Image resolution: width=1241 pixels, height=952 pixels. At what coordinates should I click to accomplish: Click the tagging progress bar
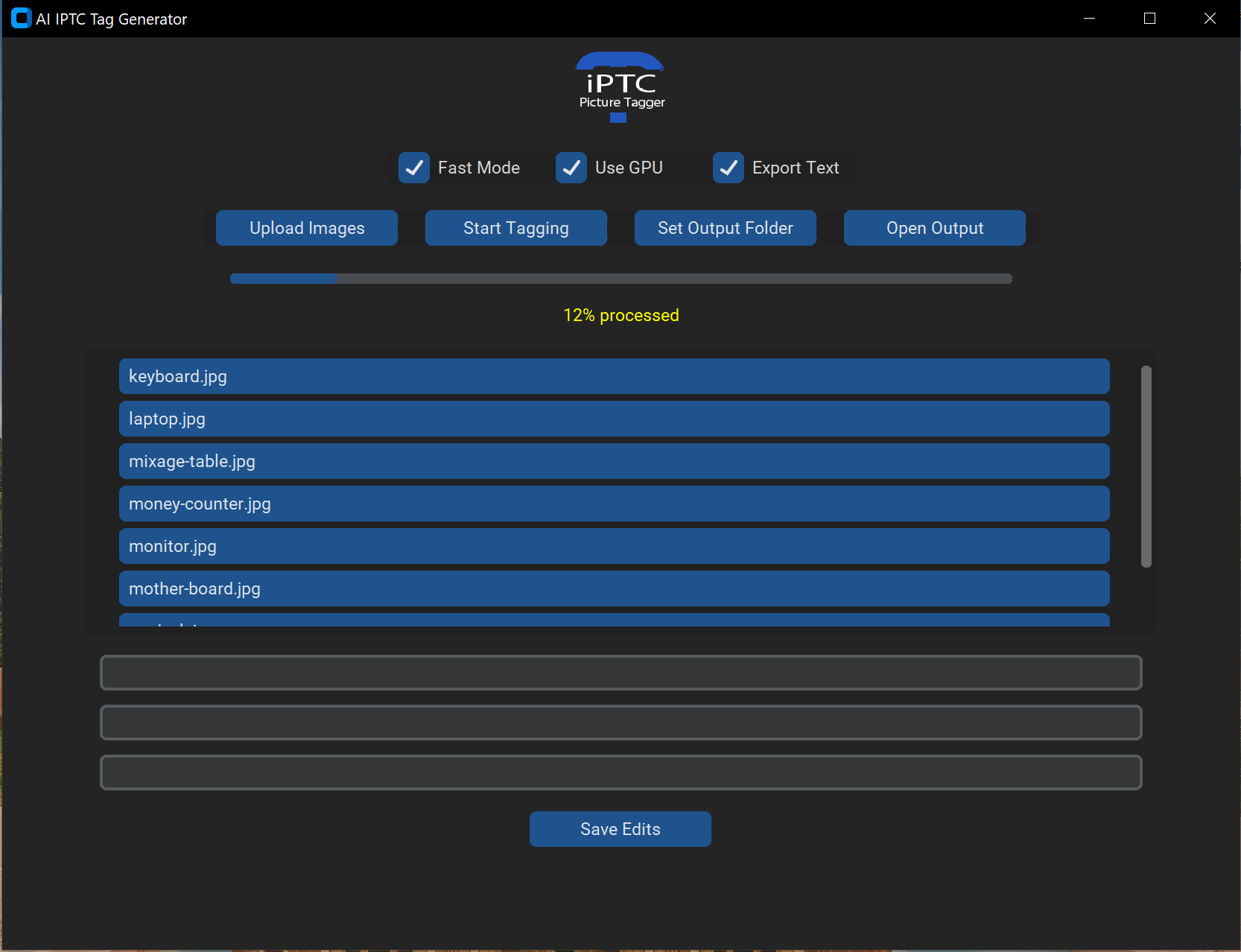click(620, 279)
